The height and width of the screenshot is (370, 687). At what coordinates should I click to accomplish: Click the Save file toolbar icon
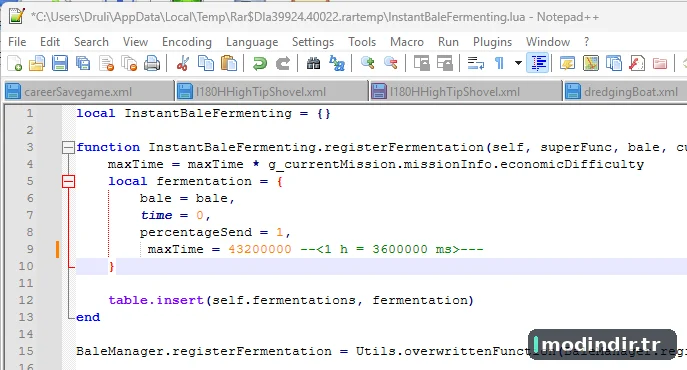pyautogui.click(x=60, y=63)
